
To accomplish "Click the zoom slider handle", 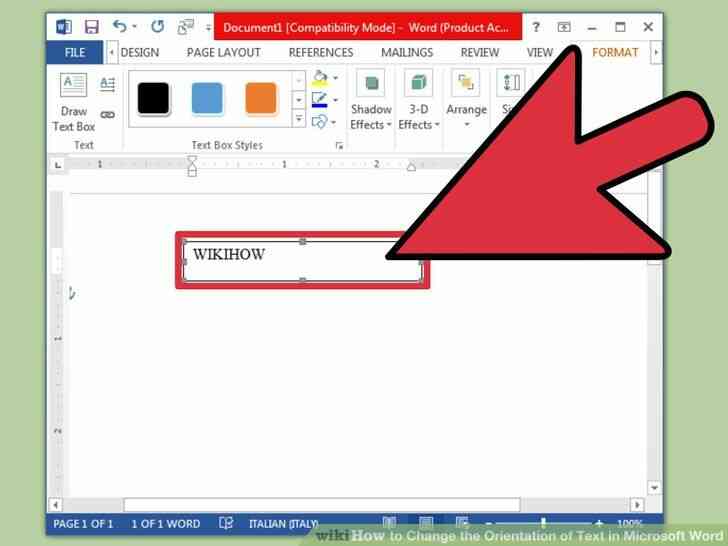I will tap(543, 523).
